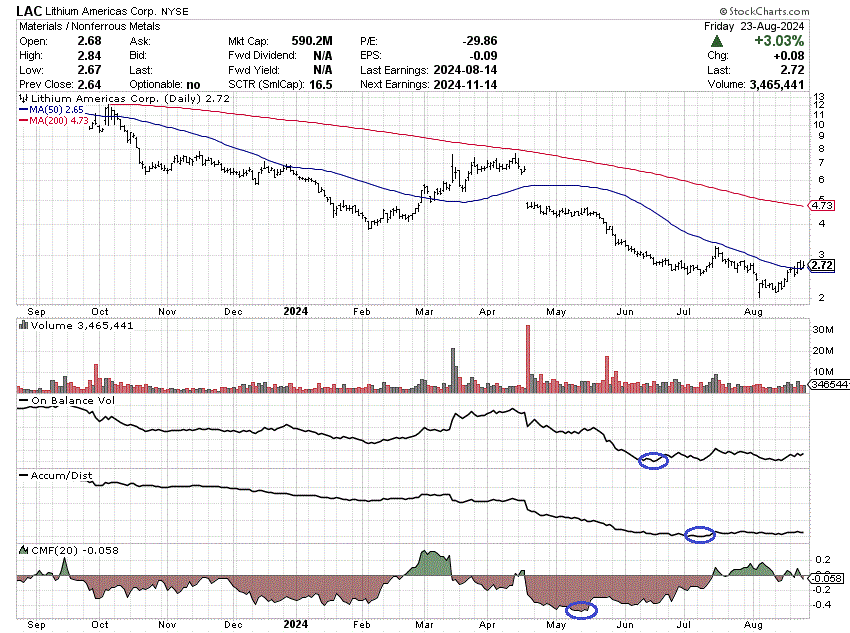This screenshot has width=850, height=633.
Task: Click the header Volume value 3,465,441
Action: pyautogui.click(x=777, y=85)
